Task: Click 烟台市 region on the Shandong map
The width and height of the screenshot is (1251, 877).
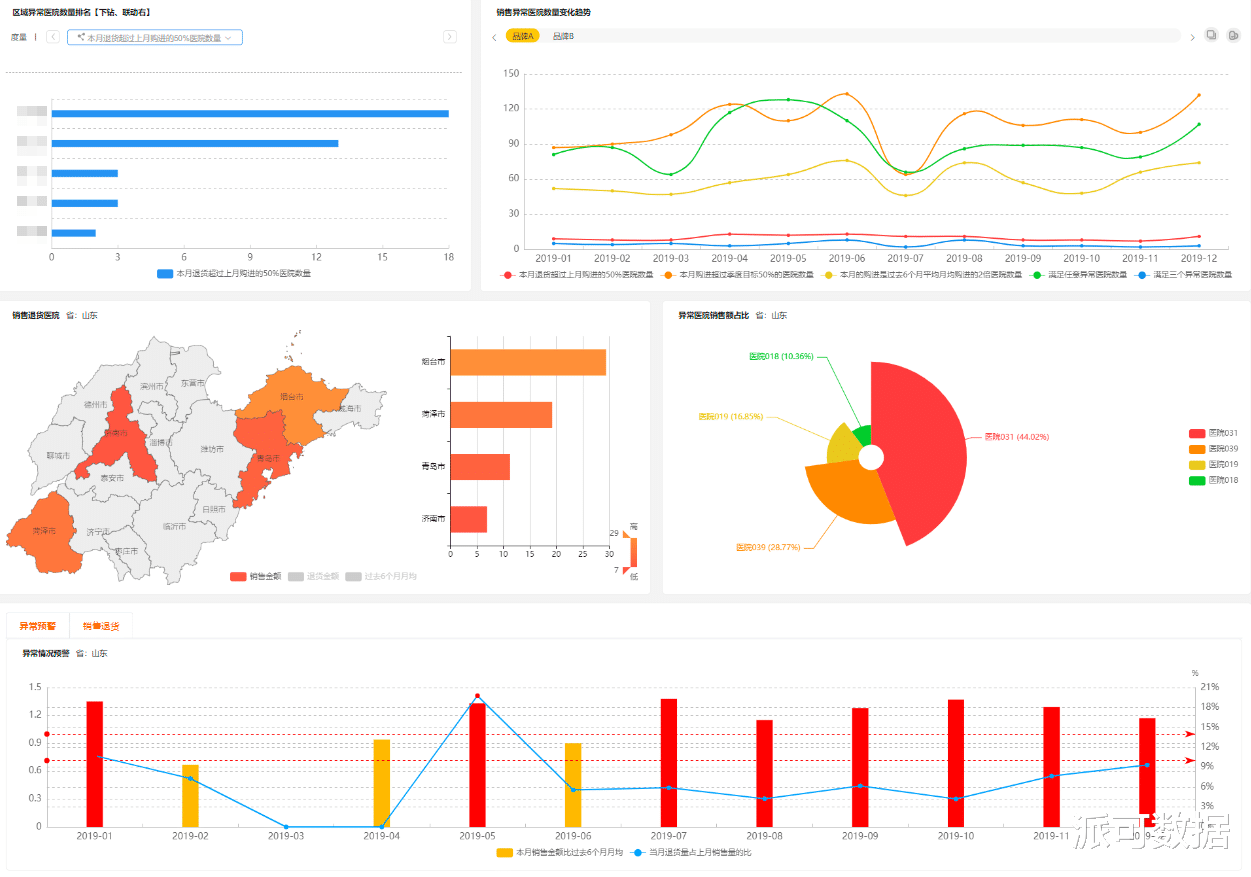Action: click(292, 396)
